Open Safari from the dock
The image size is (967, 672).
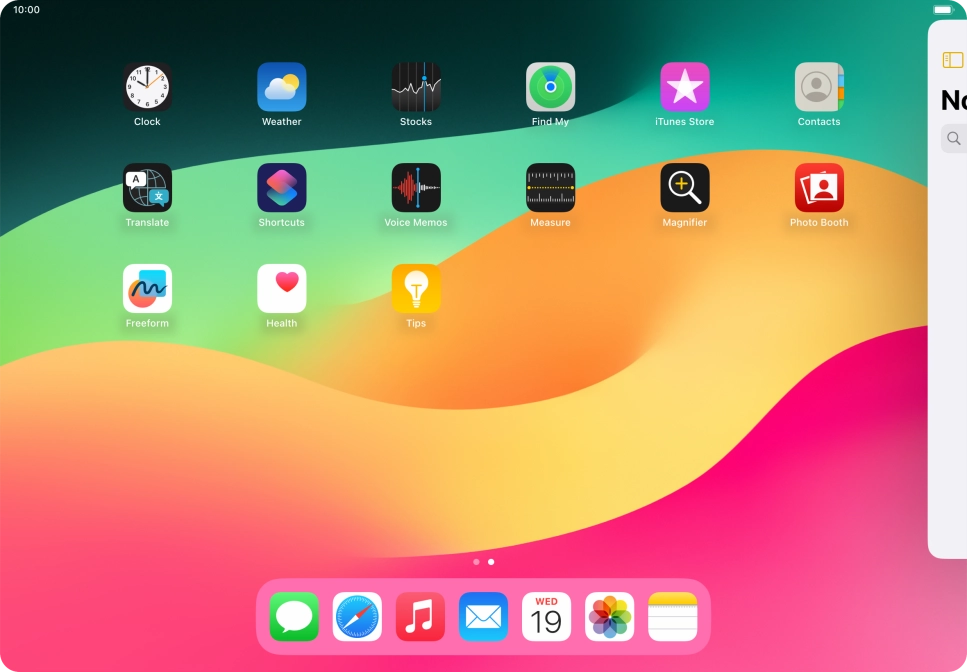click(357, 617)
